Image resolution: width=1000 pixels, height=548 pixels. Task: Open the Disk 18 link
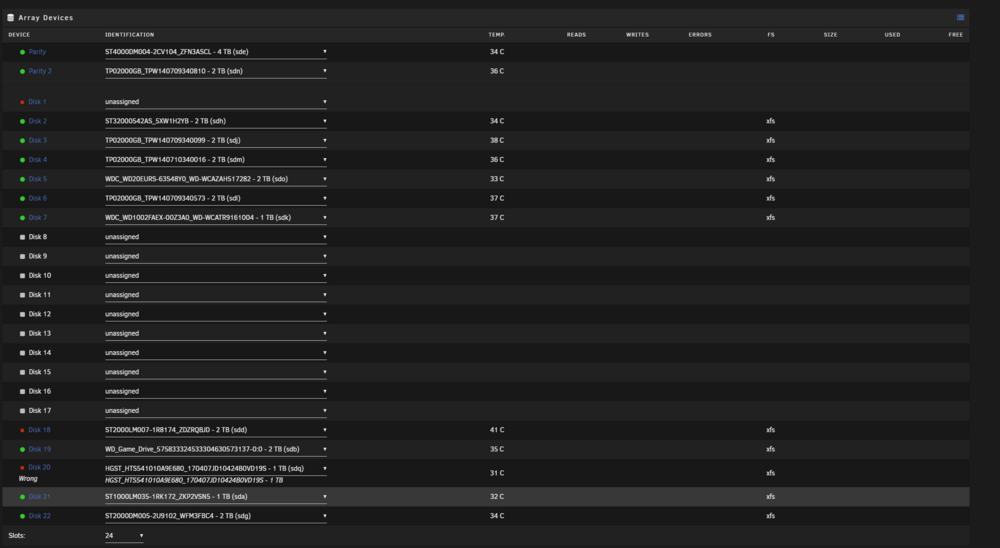[x=40, y=431]
